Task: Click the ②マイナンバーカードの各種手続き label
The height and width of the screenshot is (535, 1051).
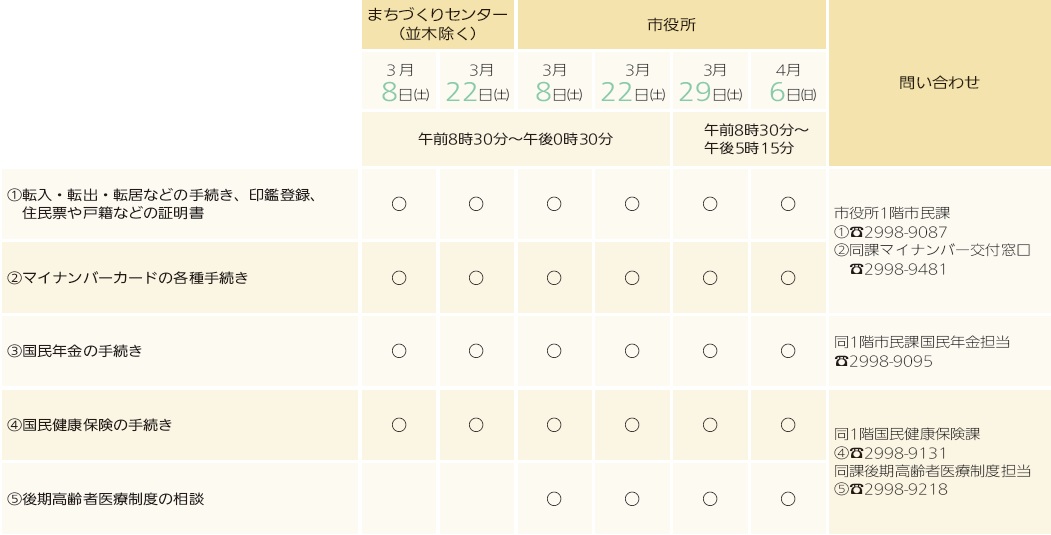Action: pyautogui.click(x=127, y=278)
